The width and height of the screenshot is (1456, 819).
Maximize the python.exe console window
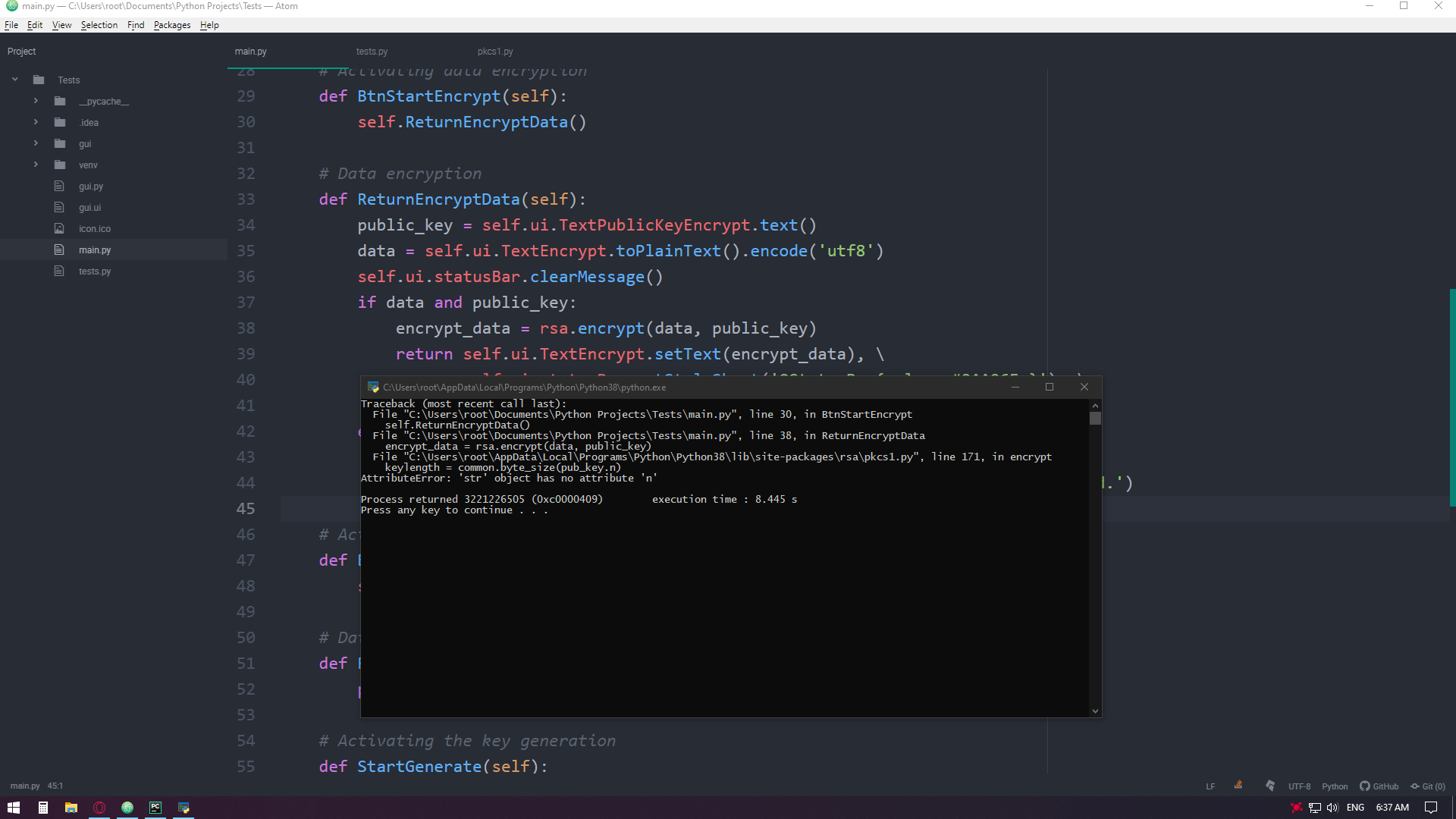coord(1050,387)
